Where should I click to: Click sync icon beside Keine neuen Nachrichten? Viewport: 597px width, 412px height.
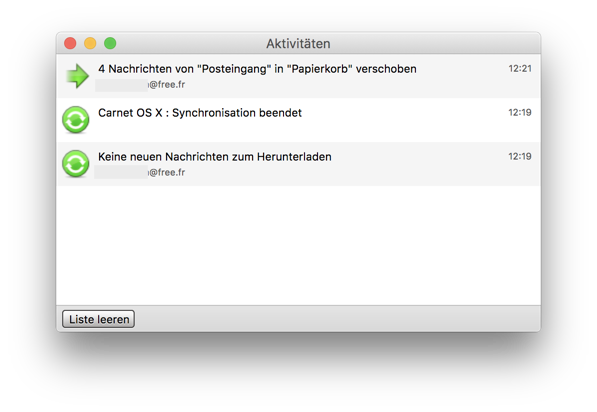coord(75,164)
